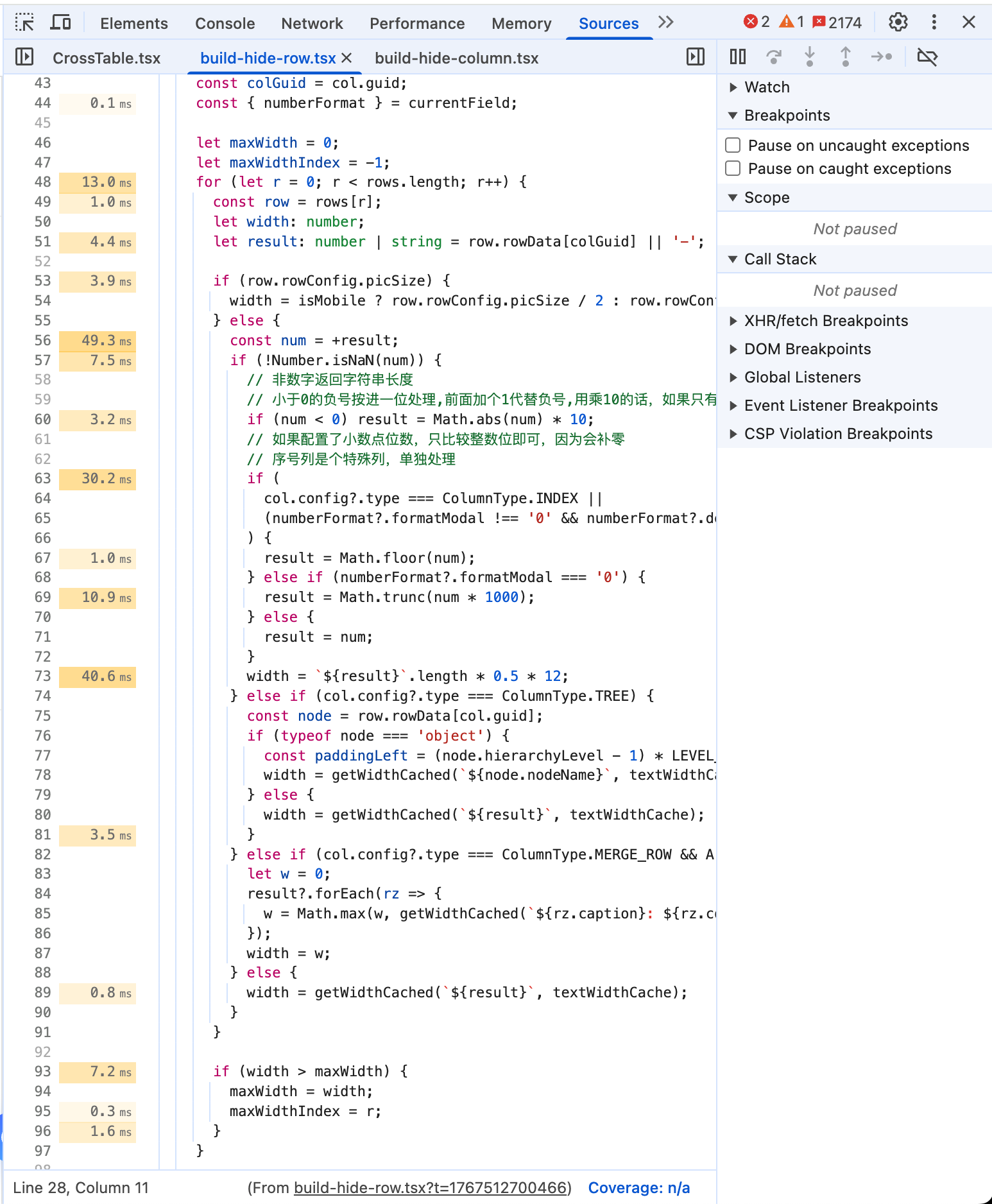992x1204 pixels.
Task: Activate the inspect element picker icon
Action: click(24, 23)
